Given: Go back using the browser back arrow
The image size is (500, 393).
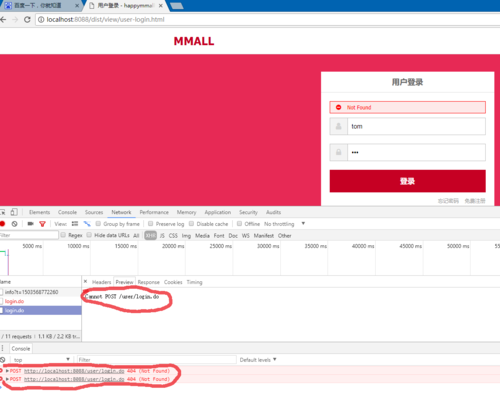Looking at the screenshot, I should pos(3,20).
